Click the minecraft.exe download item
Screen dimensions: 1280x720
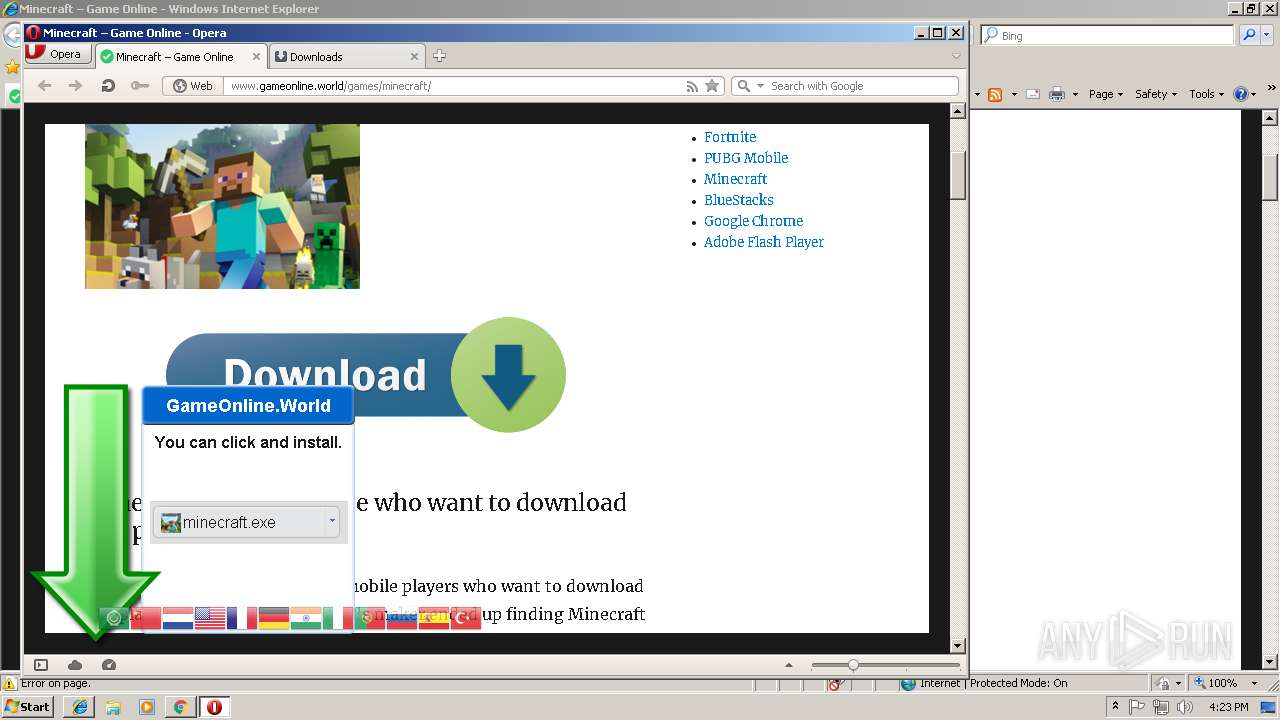coord(246,522)
